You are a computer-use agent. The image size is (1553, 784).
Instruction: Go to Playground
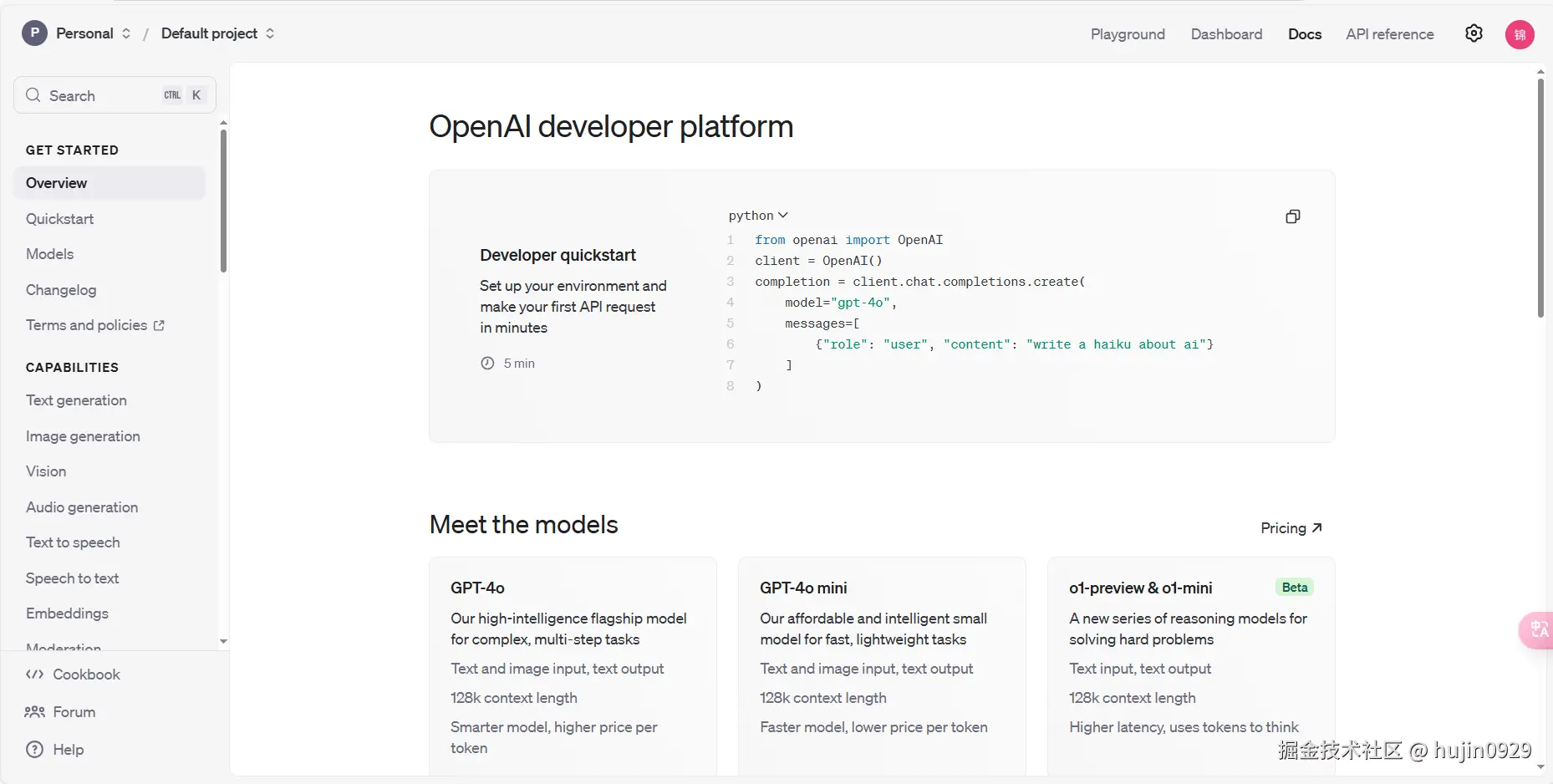click(x=1128, y=34)
